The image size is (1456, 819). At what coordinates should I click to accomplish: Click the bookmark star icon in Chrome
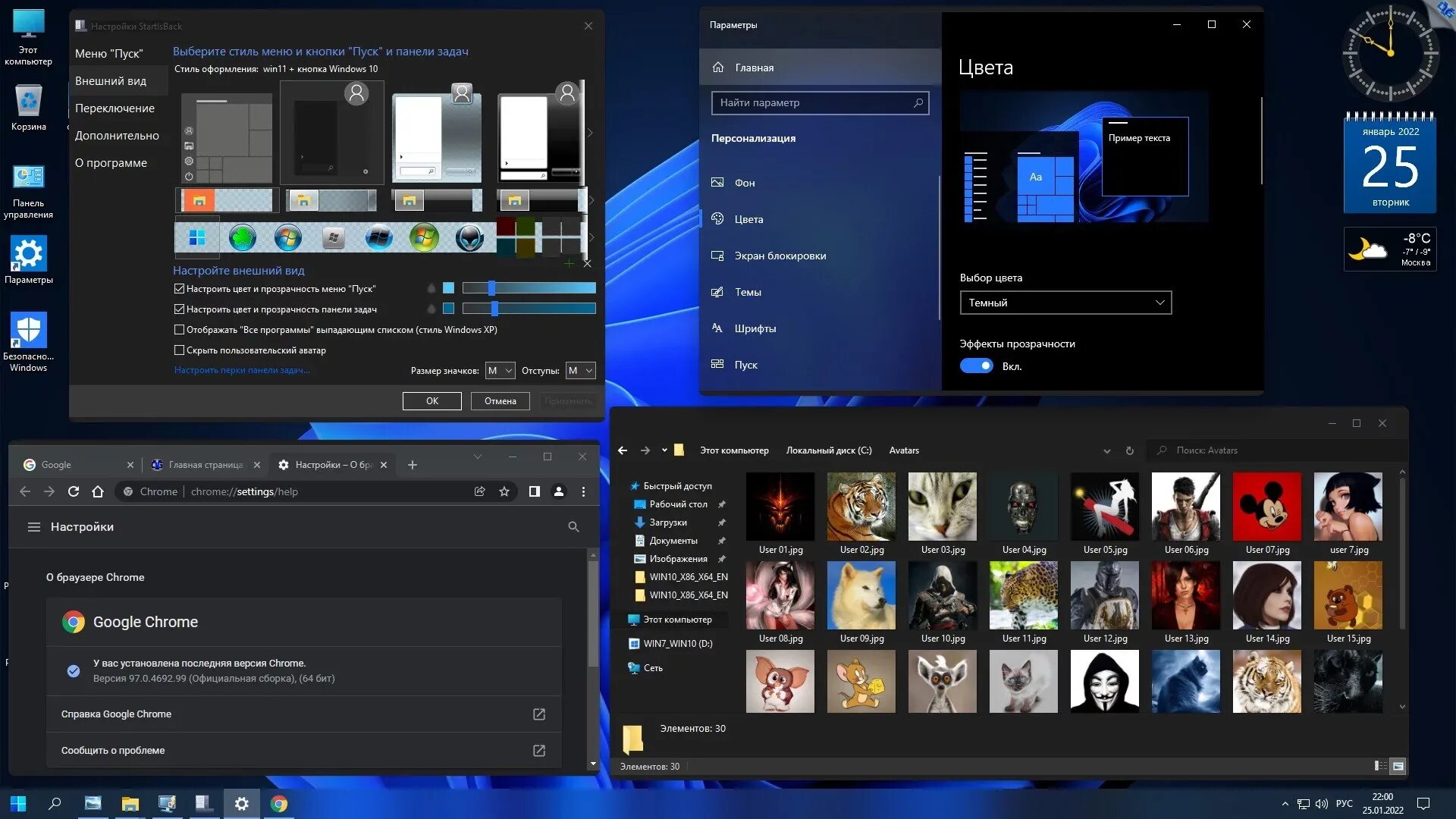point(504,491)
